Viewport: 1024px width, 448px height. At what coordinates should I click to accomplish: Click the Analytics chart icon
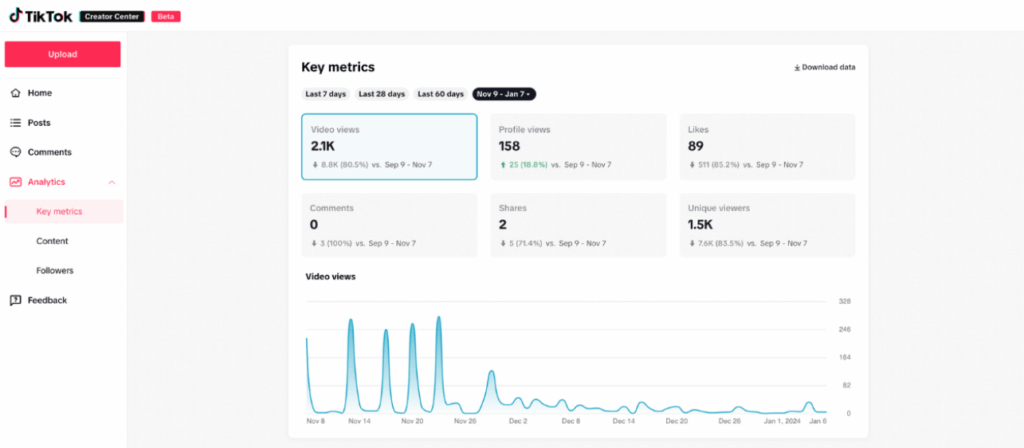[x=15, y=182]
